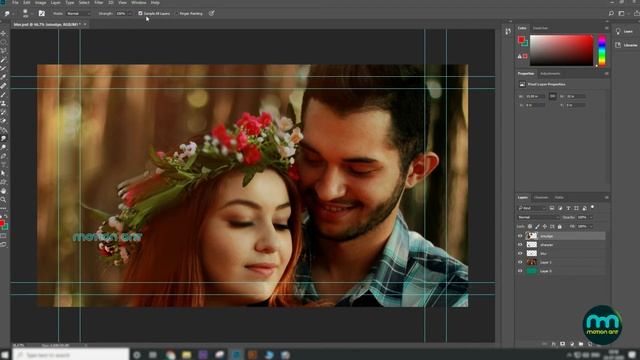Select the Zoom tool
The height and width of the screenshot is (360, 640).
pos(4,199)
